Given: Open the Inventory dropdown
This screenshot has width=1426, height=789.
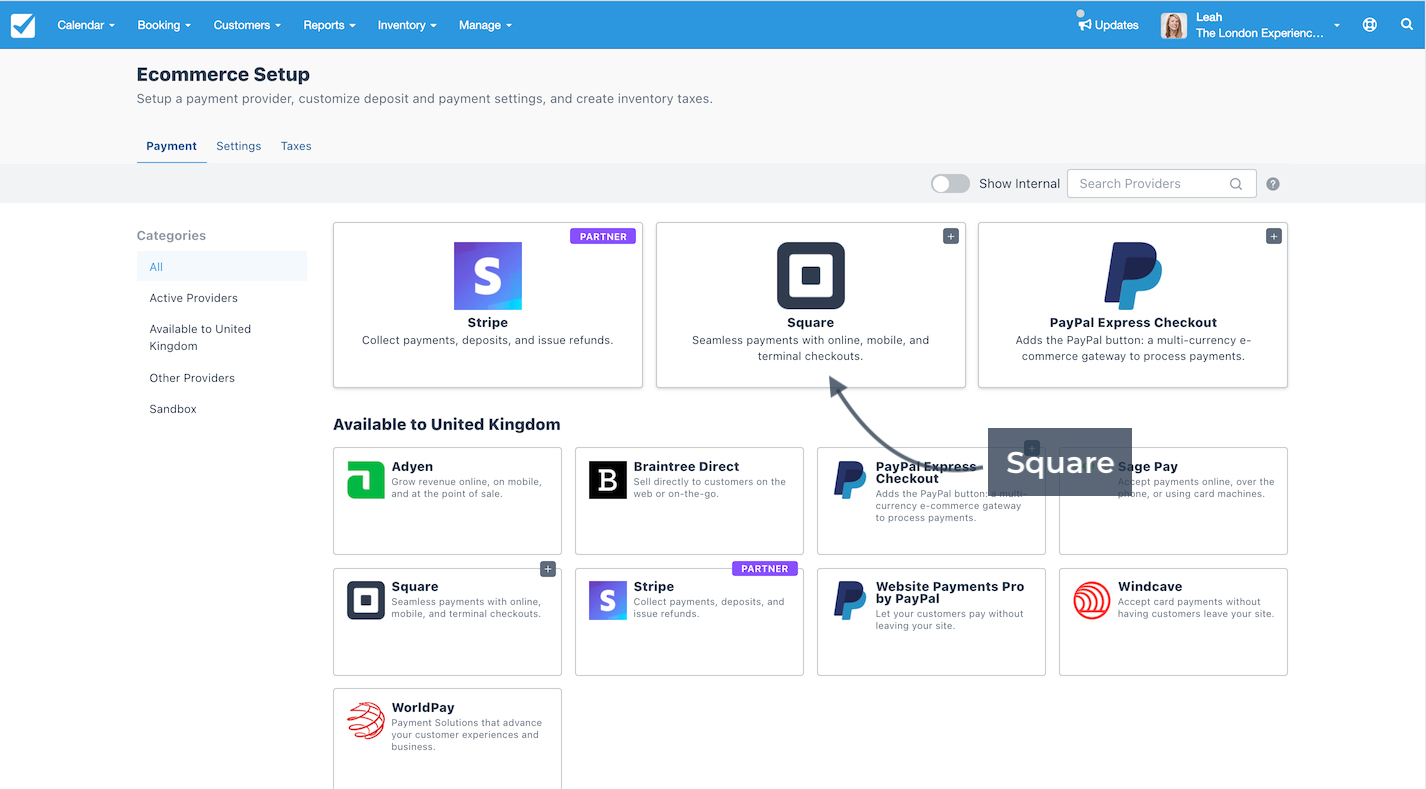Looking at the screenshot, I should click(x=407, y=25).
